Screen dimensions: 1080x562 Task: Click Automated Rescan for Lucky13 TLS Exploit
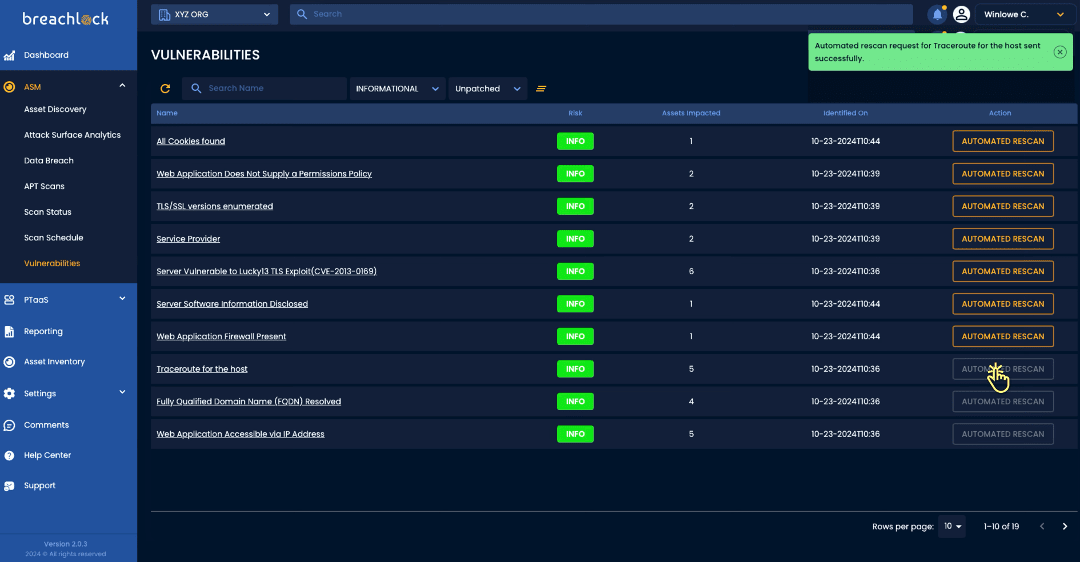pyautogui.click(x=1003, y=271)
